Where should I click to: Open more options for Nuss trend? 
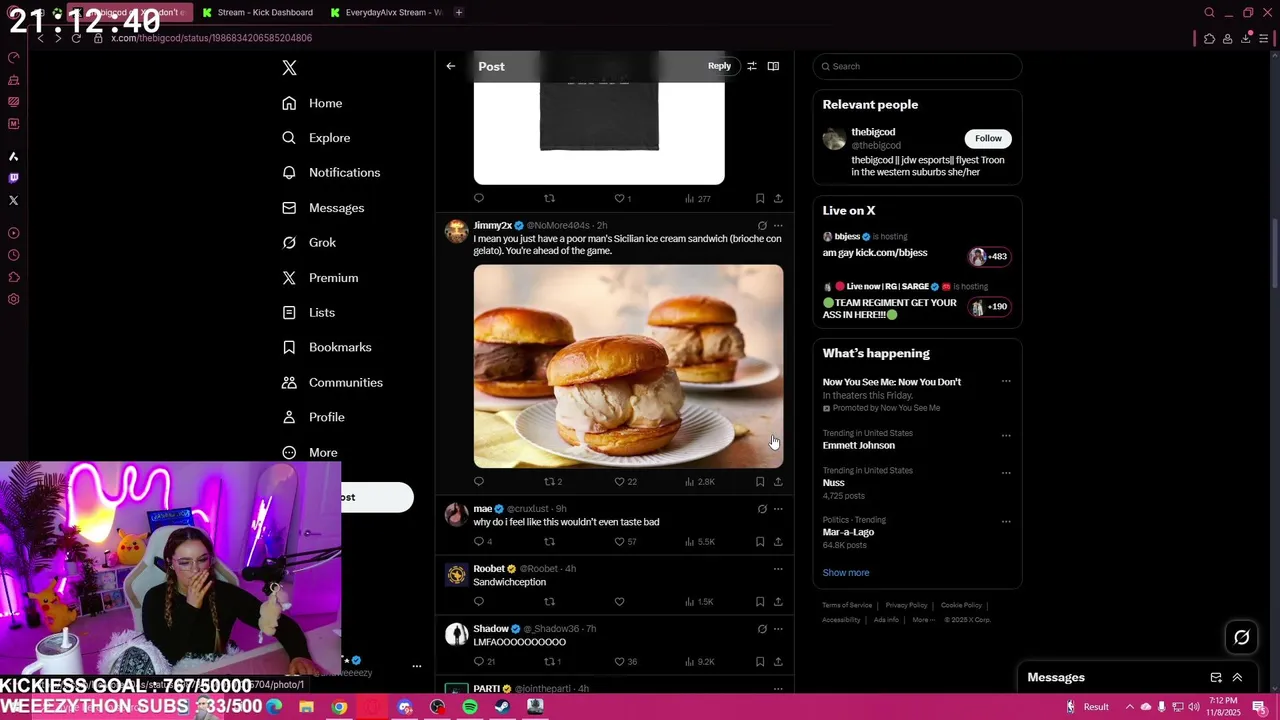coord(1006,472)
